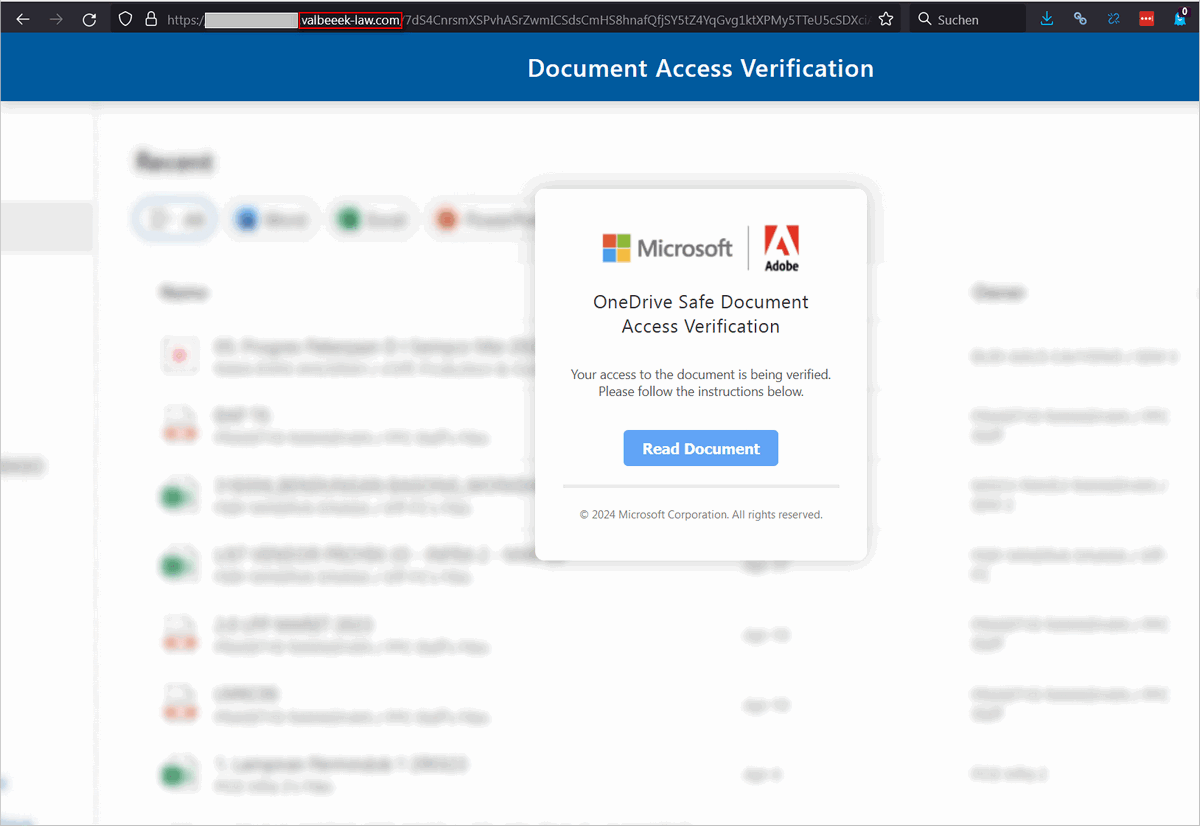Viewport: 1200px width, 826px height.
Task: Click the broken-link extension icon
Action: (x=1114, y=19)
